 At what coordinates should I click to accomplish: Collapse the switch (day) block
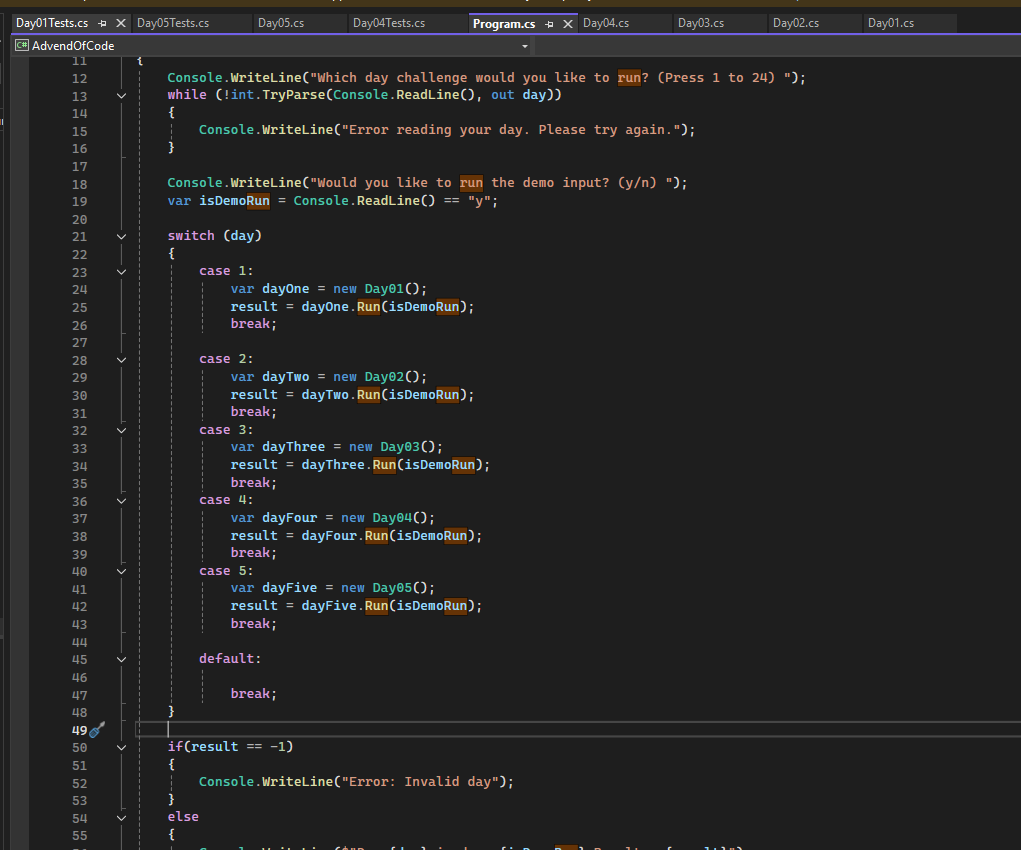tap(121, 237)
